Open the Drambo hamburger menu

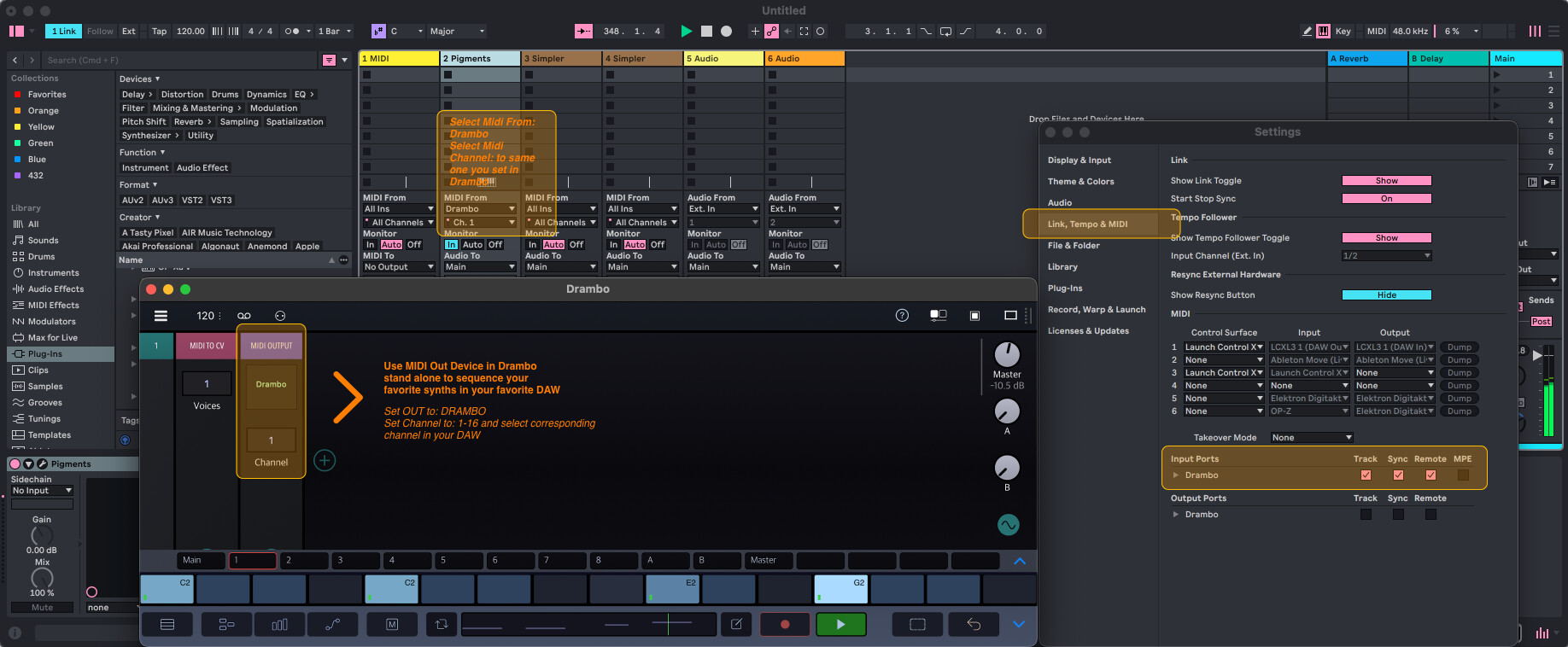[161, 316]
